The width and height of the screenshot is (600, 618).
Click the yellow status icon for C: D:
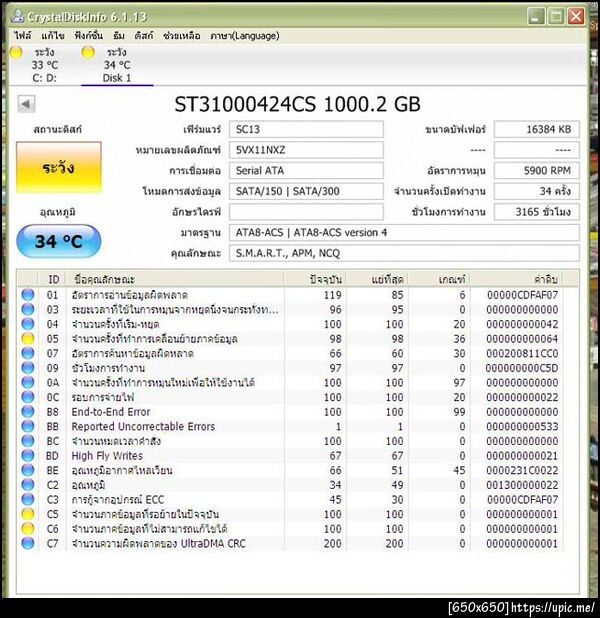pos(16,52)
